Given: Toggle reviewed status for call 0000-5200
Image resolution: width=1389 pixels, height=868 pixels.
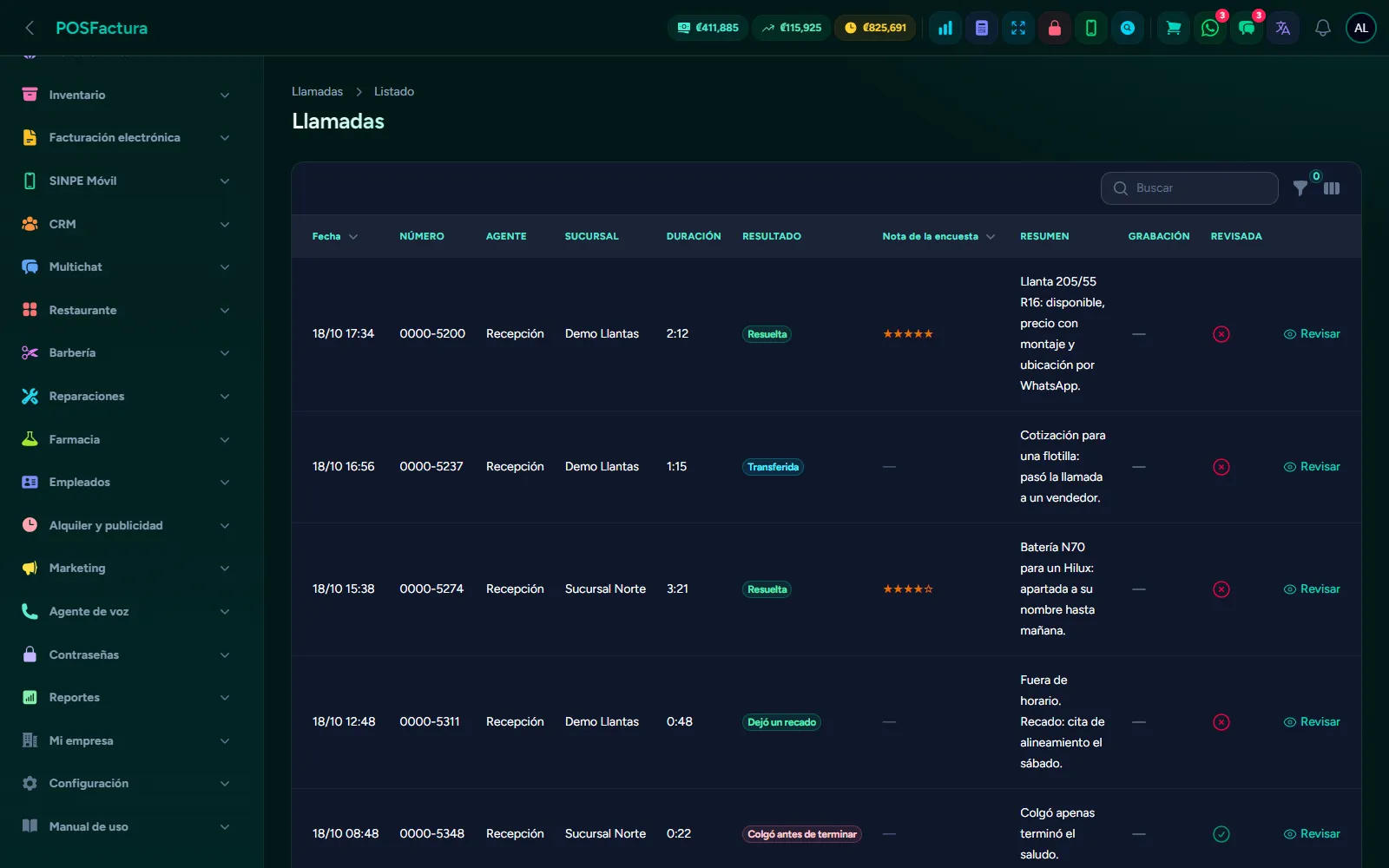Looking at the screenshot, I should point(1221,334).
